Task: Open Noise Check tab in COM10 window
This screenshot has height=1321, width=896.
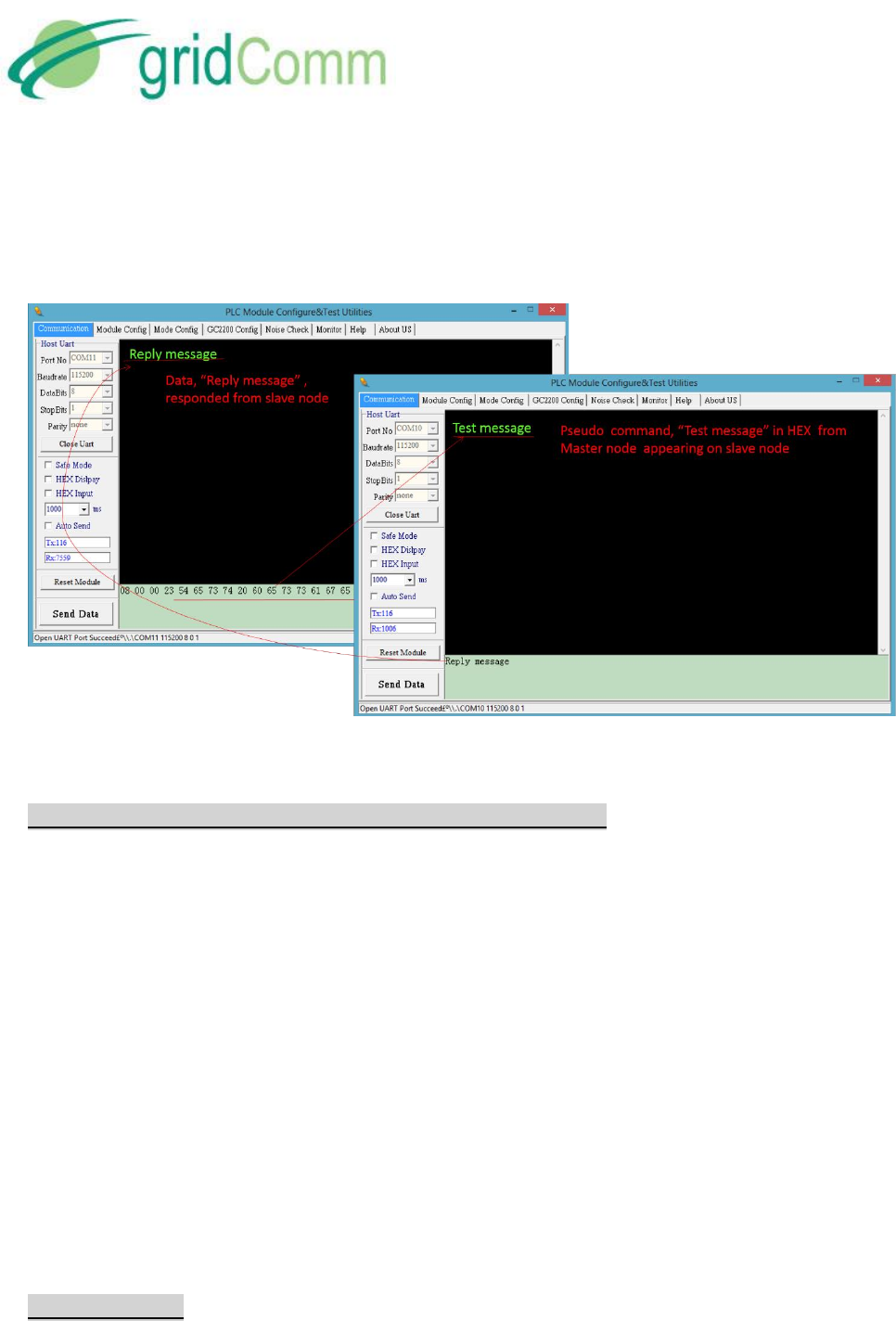Action: click(x=612, y=400)
